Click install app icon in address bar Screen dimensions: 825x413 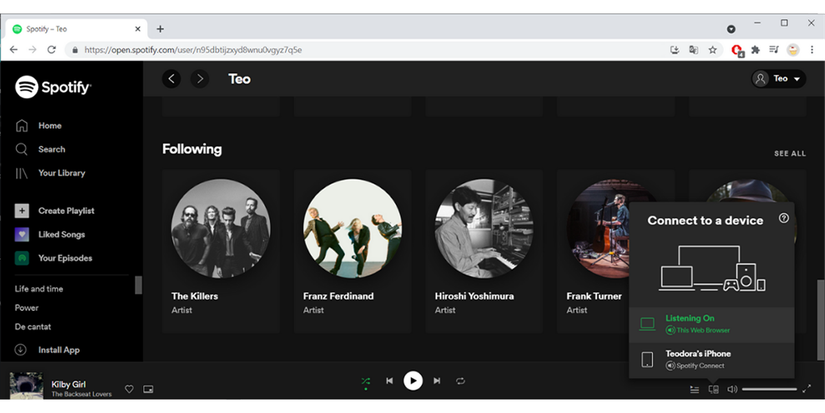click(x=675, y=50)
